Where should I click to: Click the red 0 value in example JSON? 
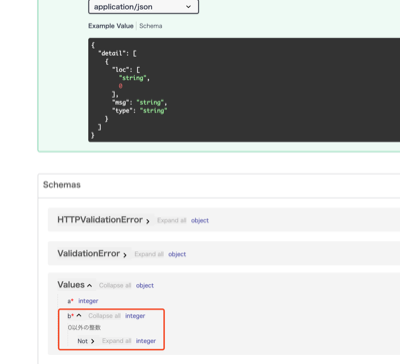coord(120,86)
